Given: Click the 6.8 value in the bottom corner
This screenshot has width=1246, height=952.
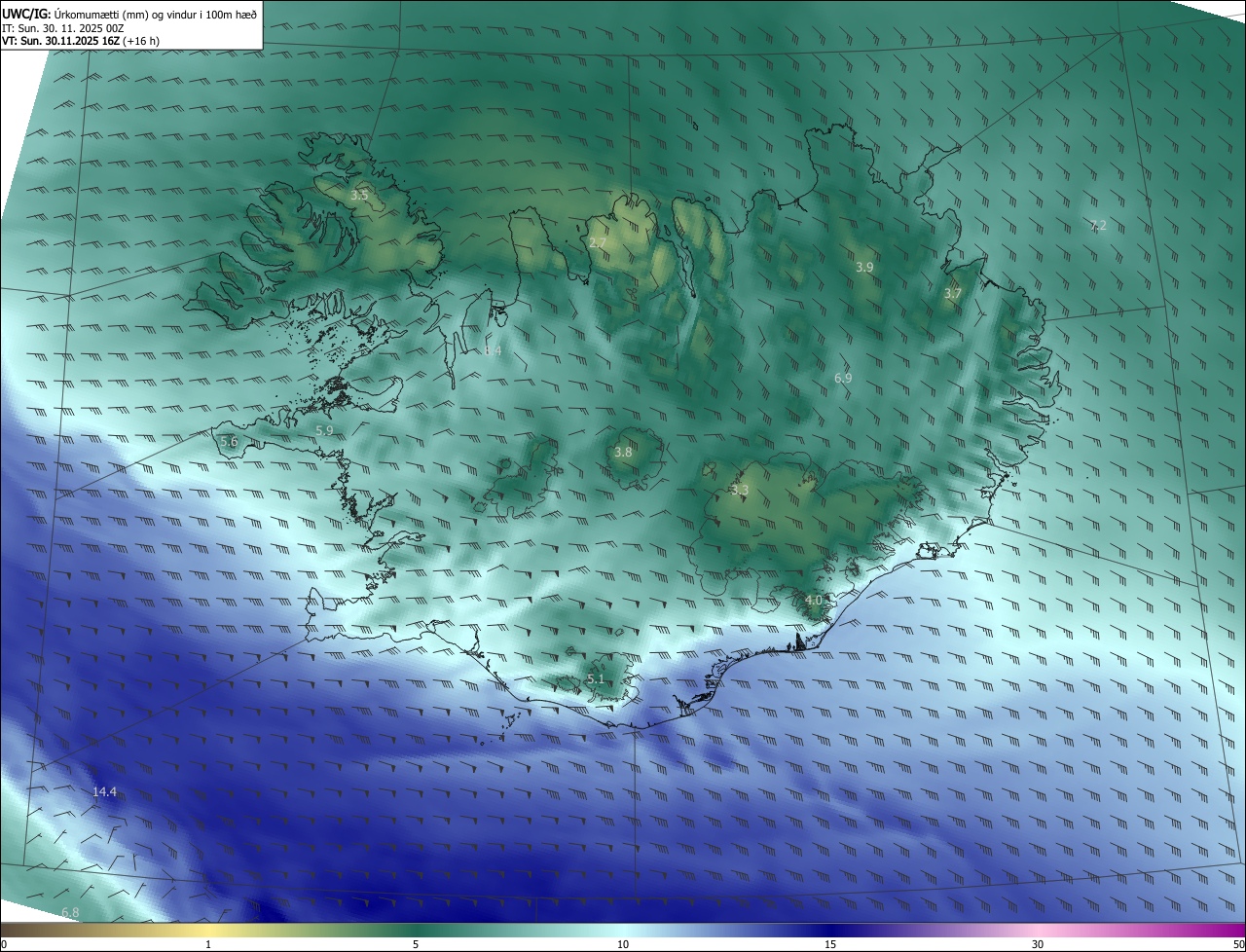Looking at the screenshot, I should pos(70,912).
